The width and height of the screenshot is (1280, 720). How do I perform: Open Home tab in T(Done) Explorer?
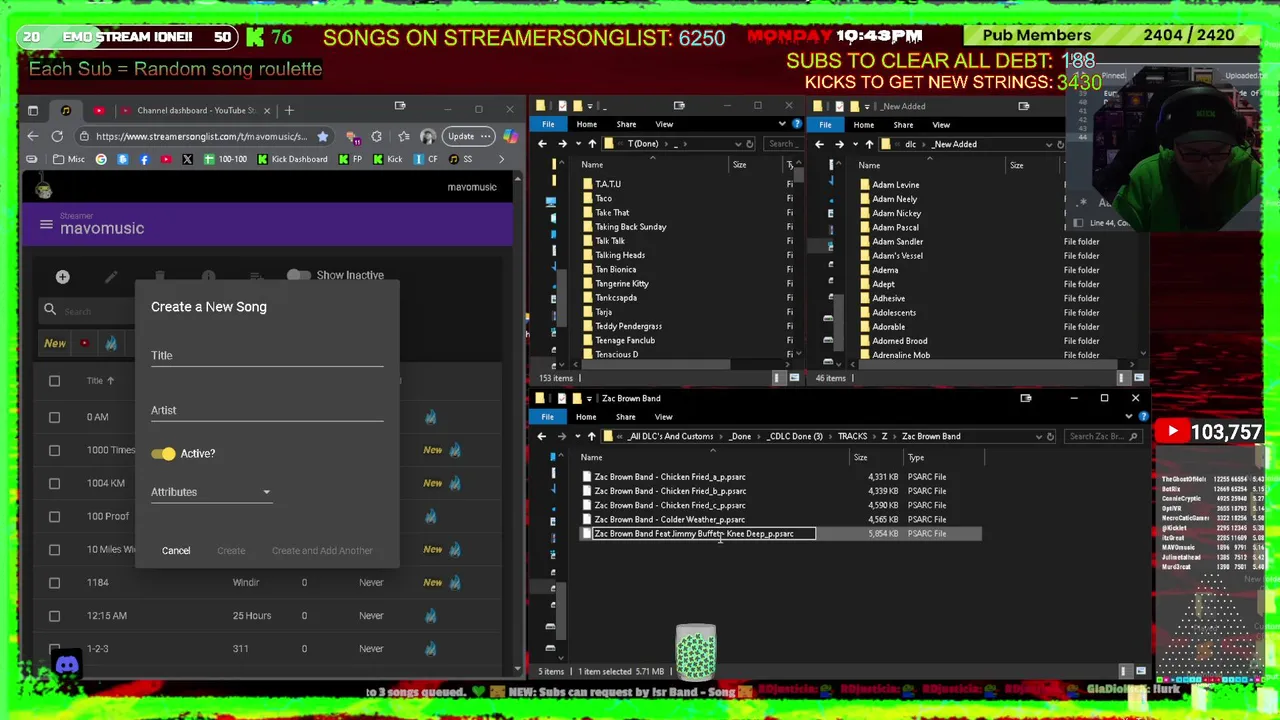click(x=587, y=124)
